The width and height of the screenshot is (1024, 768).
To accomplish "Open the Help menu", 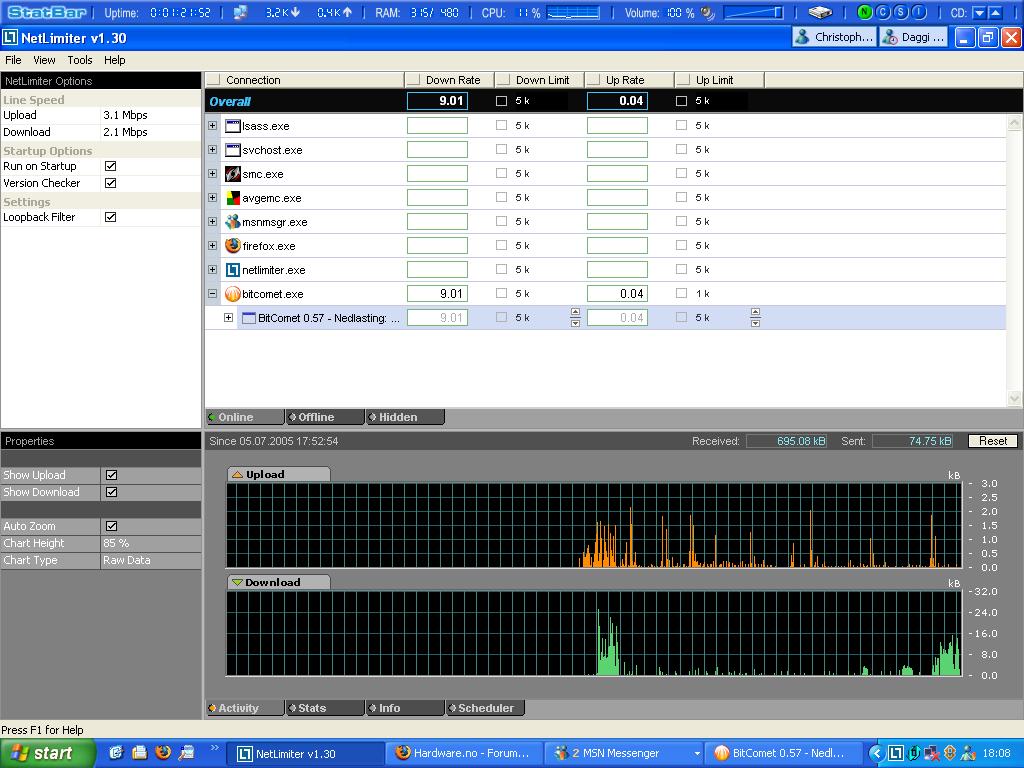I will pyautogui.click(x=114, y=60).
